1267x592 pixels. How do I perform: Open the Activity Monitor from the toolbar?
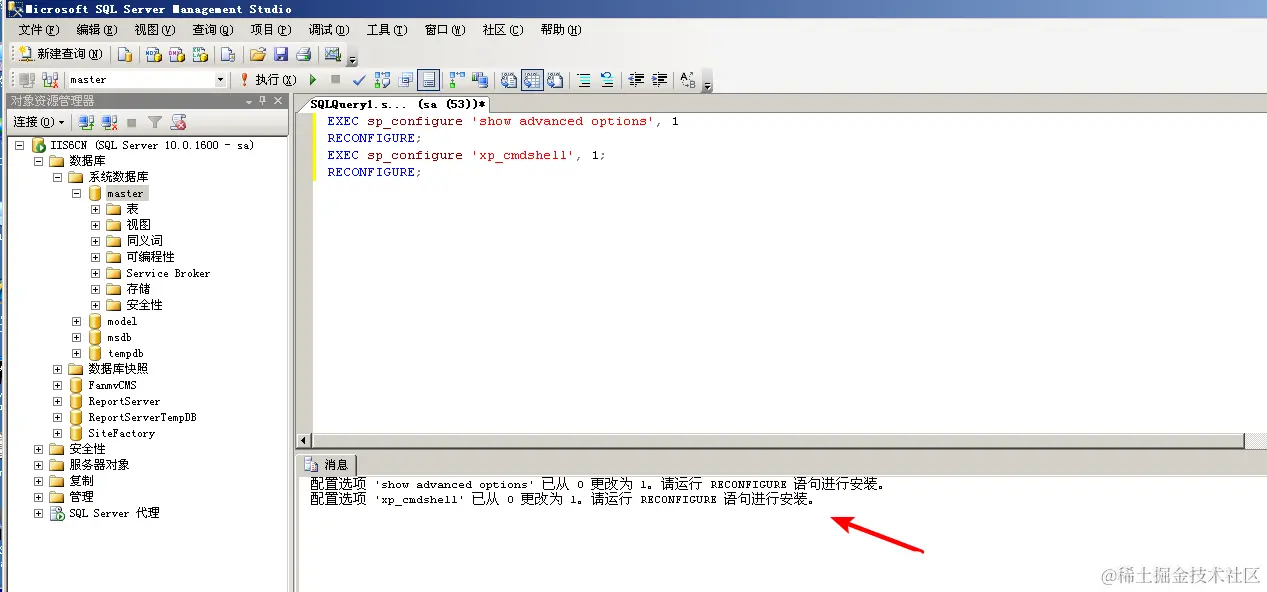tap(333, 54)
